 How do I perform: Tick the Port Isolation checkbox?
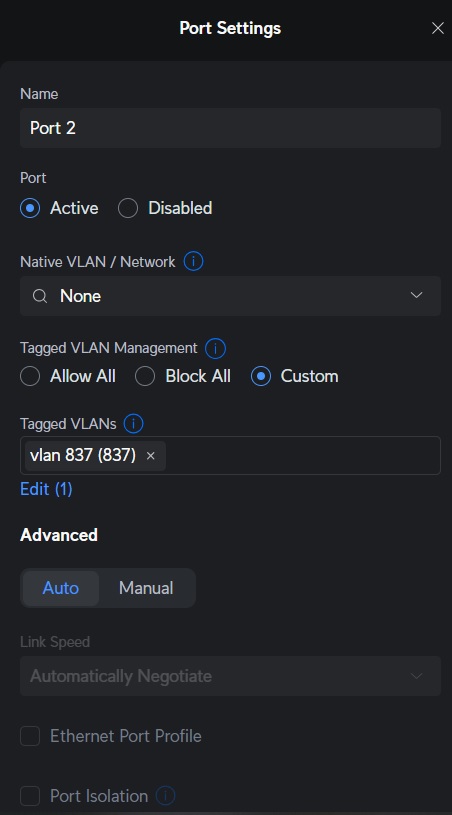[30, 795]
